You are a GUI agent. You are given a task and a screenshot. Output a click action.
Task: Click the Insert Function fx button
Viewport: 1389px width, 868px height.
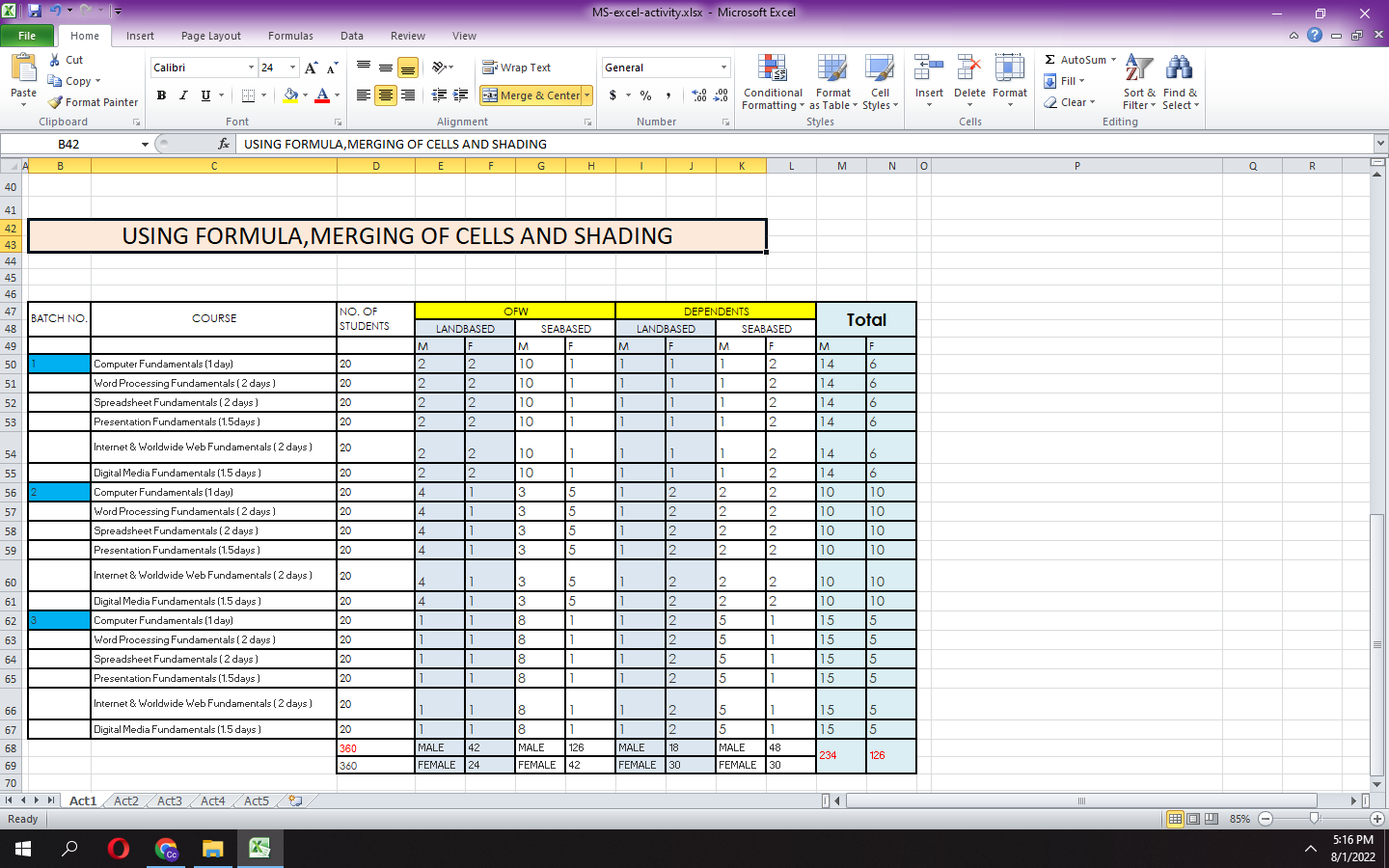point(224,144)
